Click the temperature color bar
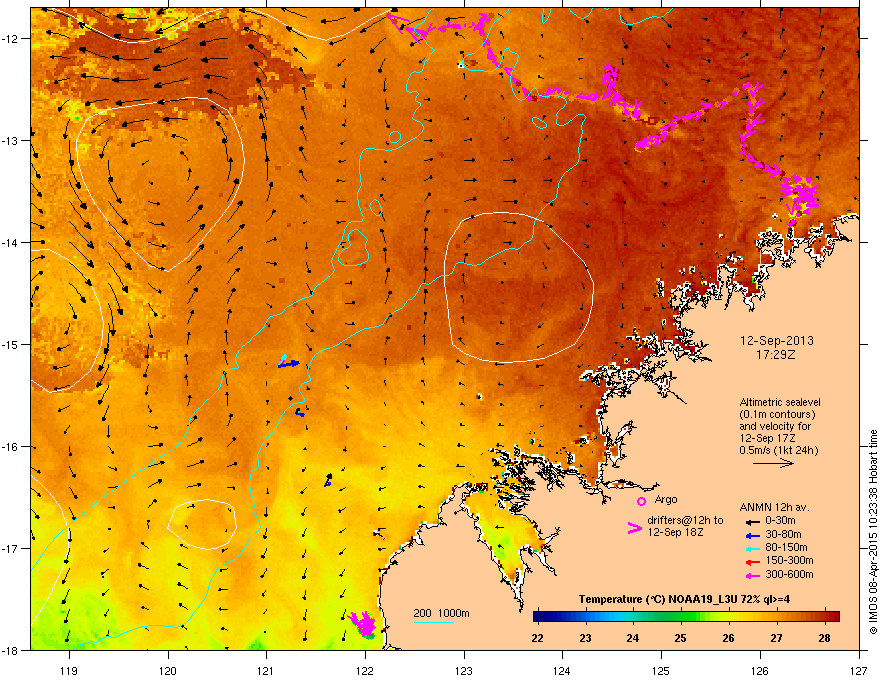The width and height of the screenshot is (880, 680). tap(686, 617)
